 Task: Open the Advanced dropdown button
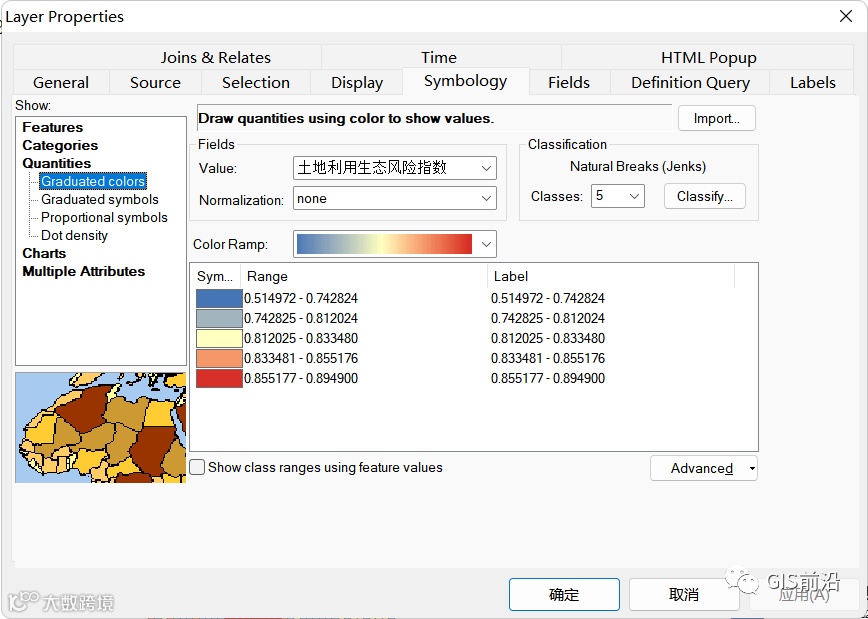(704, 468)
